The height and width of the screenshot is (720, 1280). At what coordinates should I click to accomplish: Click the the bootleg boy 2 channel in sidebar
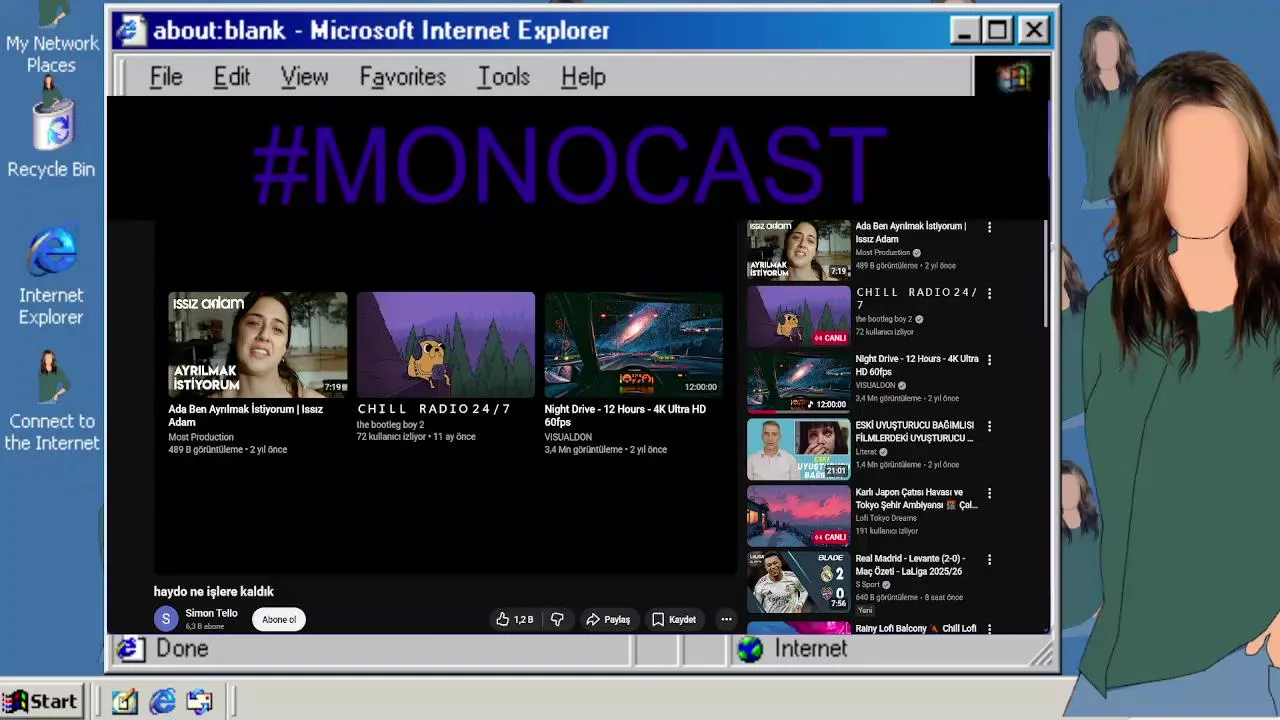coord(884,319)
